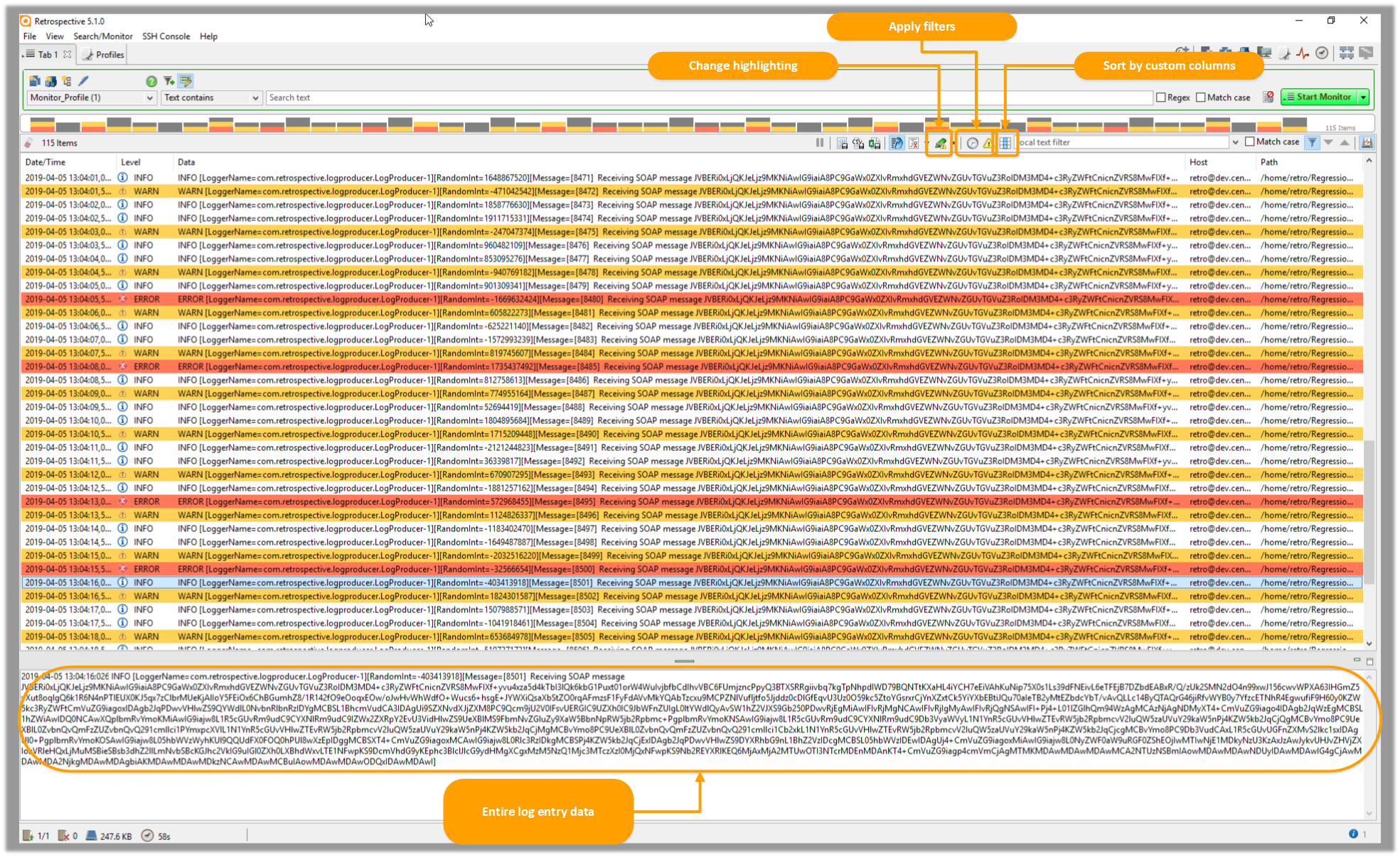Click the red heartbeat monitor icon in top toolbar
Viewport: 1400px width, 857px height.
(1303, 53)
